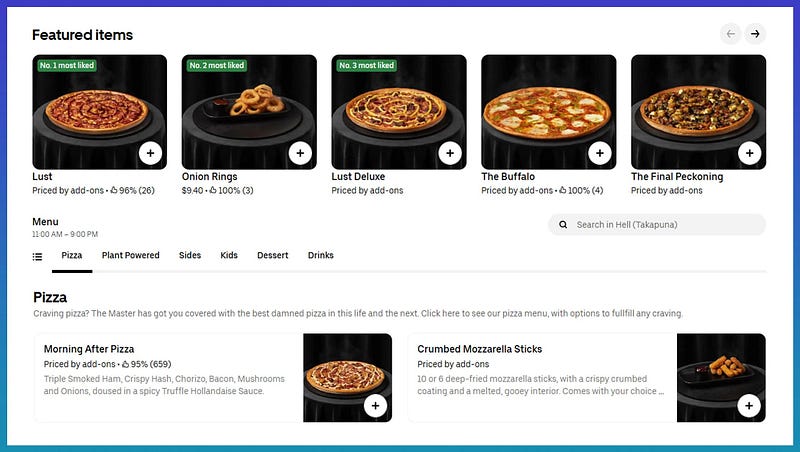This screenshot has height=452, width=800.
Task: Go to previous featured items left arrow
Action: coord(731,34)
